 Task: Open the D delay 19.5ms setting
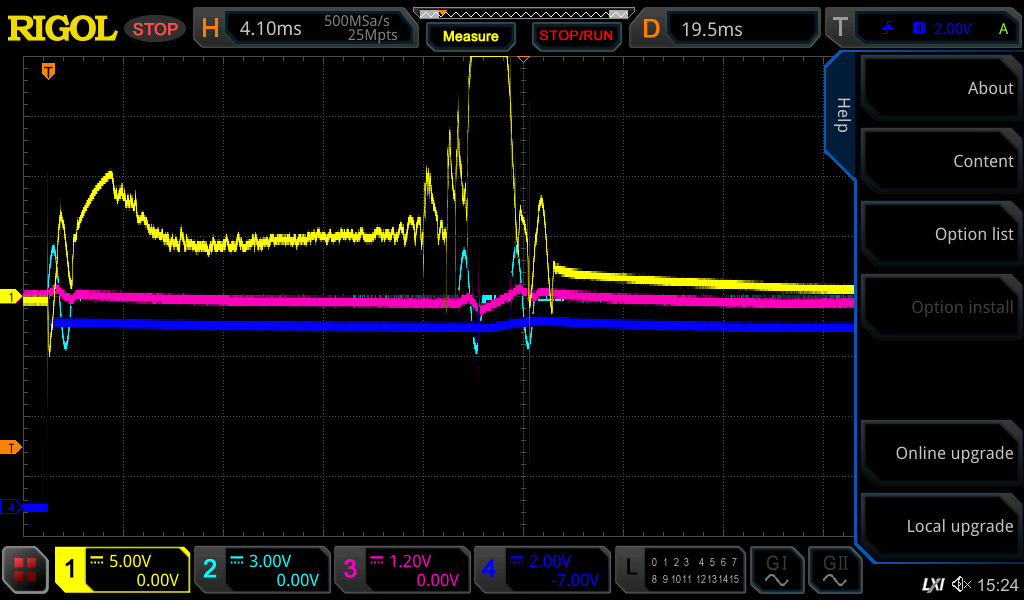click(727, 29)
